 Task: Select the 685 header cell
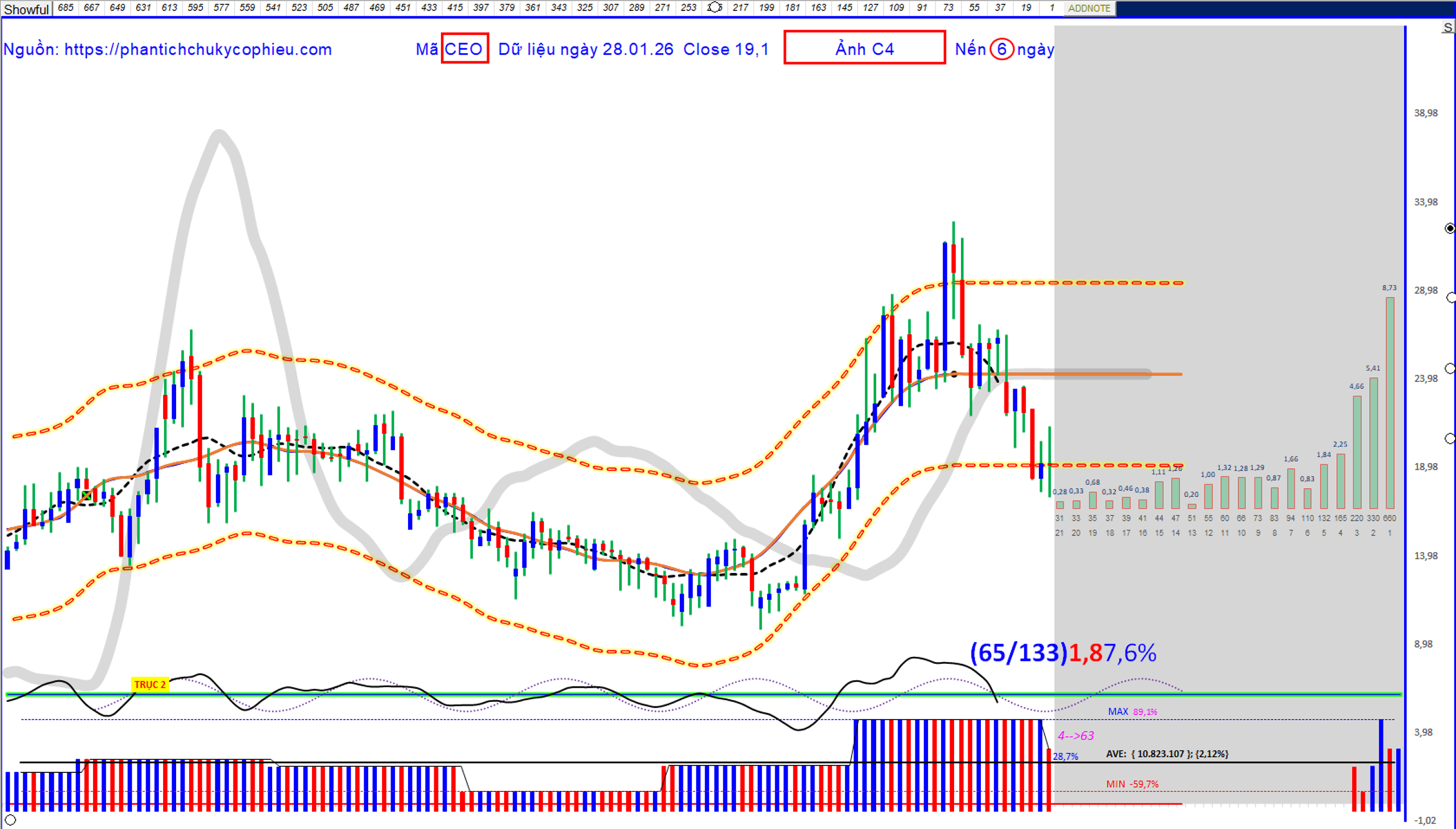click(65, 7)
